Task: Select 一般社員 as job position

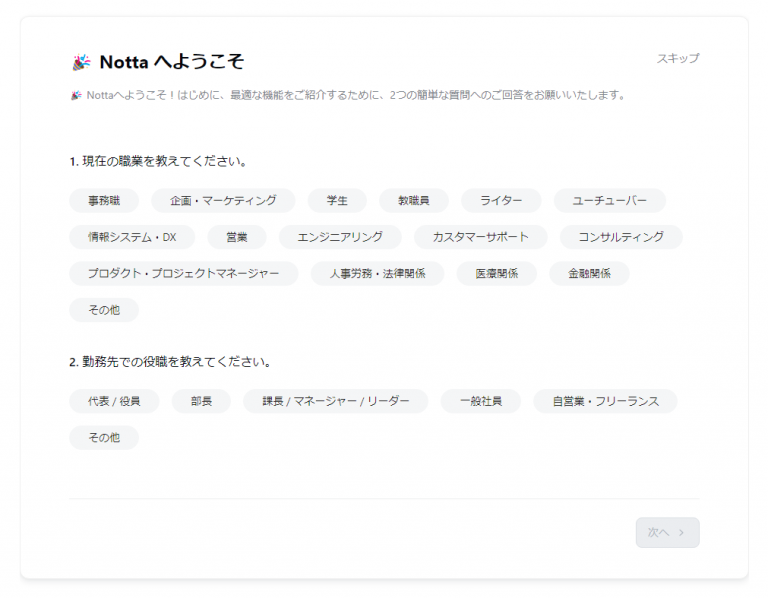Action: coord(480,402)
